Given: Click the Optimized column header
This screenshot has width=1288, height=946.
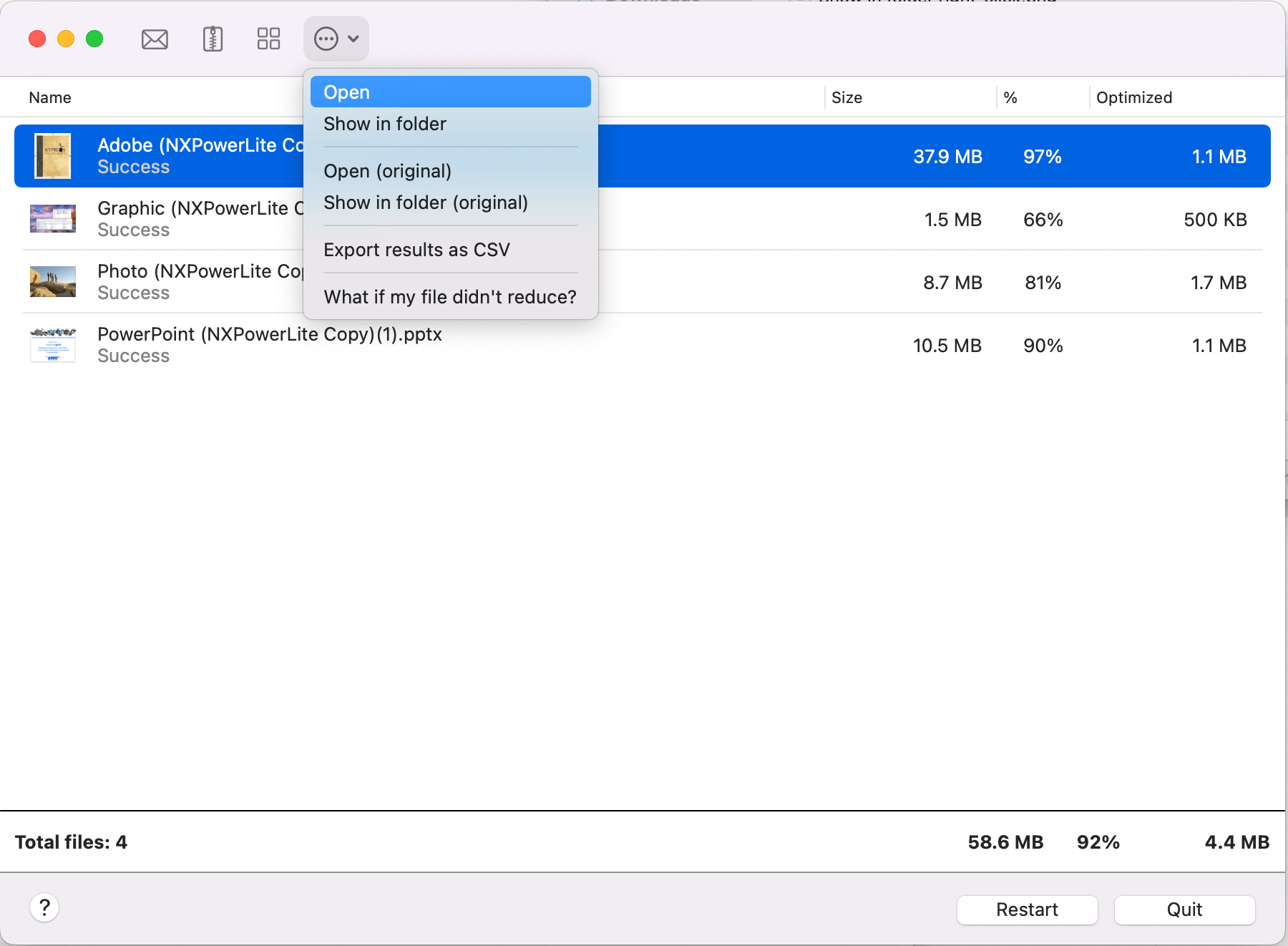Looking at the screenshot, I should coord(1134,97).
